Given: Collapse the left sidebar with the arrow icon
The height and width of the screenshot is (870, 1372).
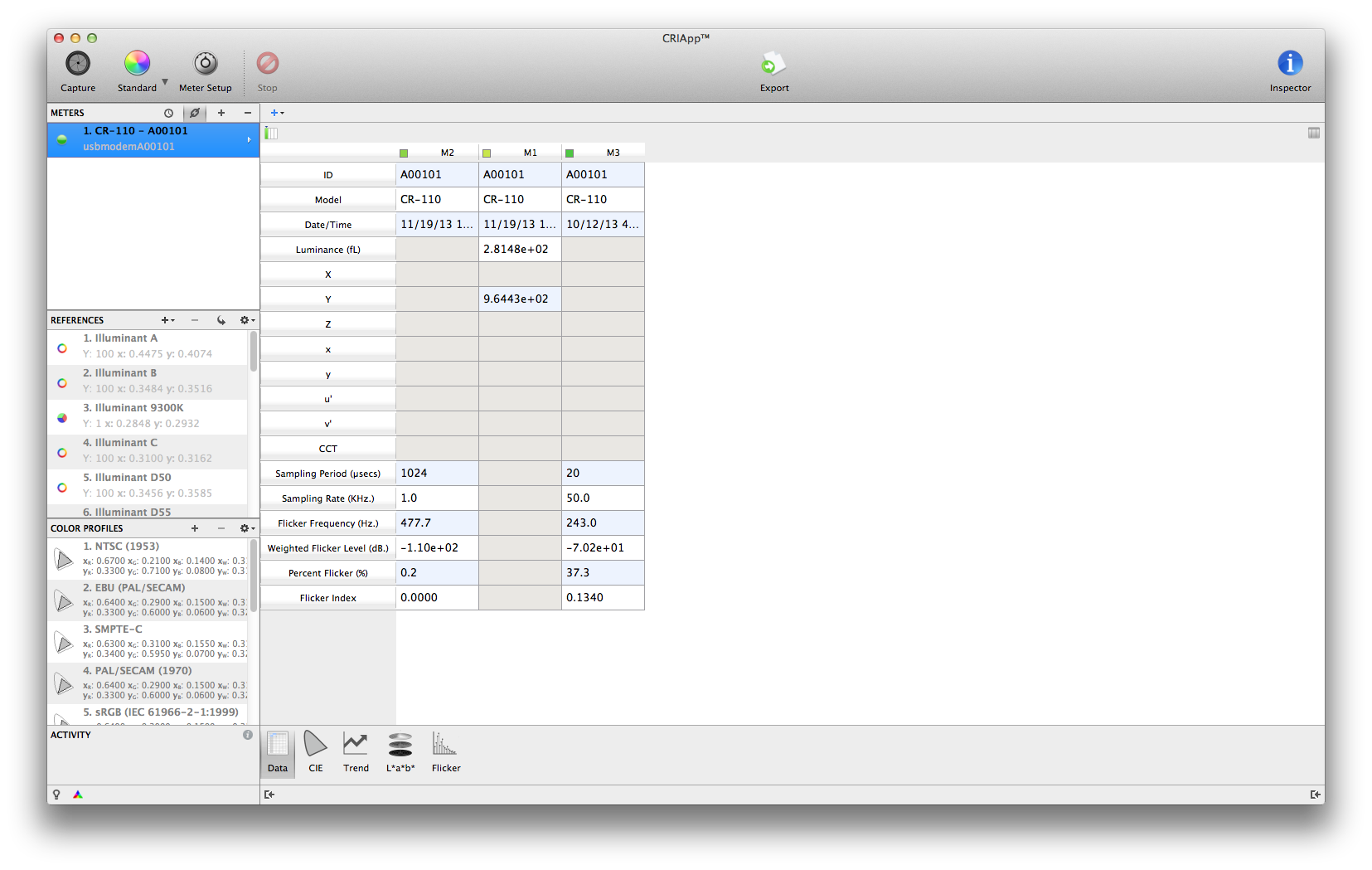Looking at the screenshot, I should (x=269, y=795).
